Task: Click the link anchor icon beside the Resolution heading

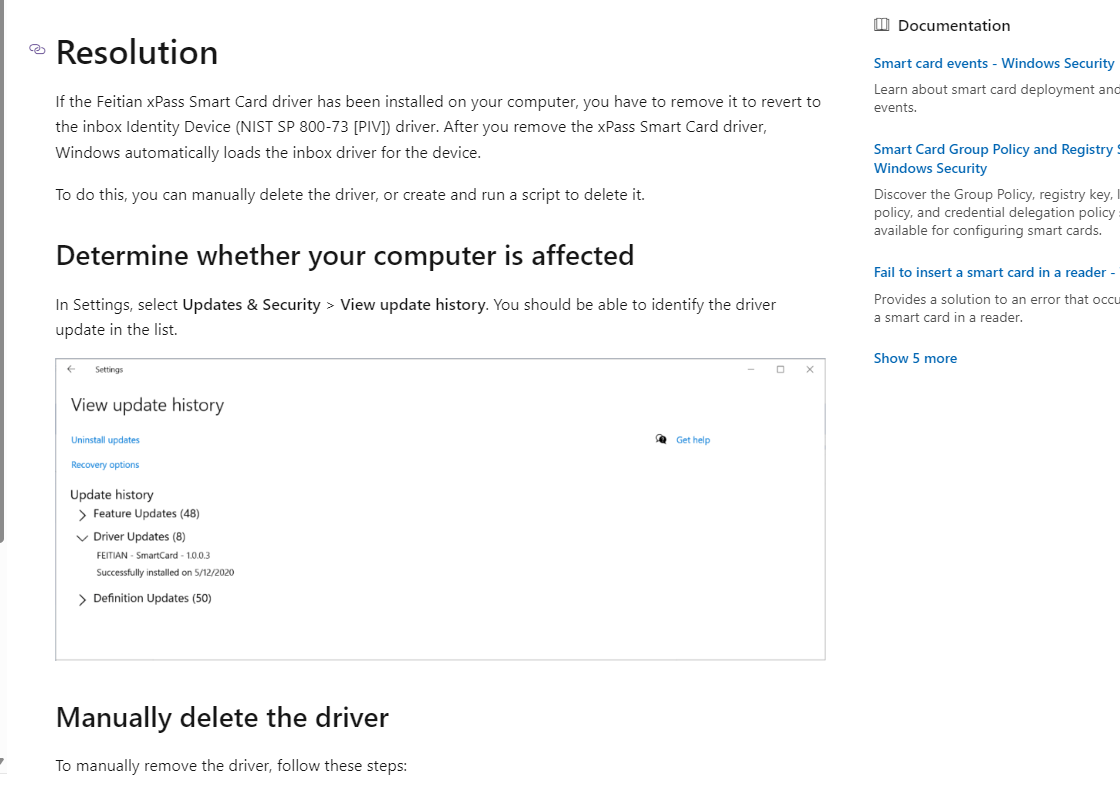Action: click(x=37, y=48)
